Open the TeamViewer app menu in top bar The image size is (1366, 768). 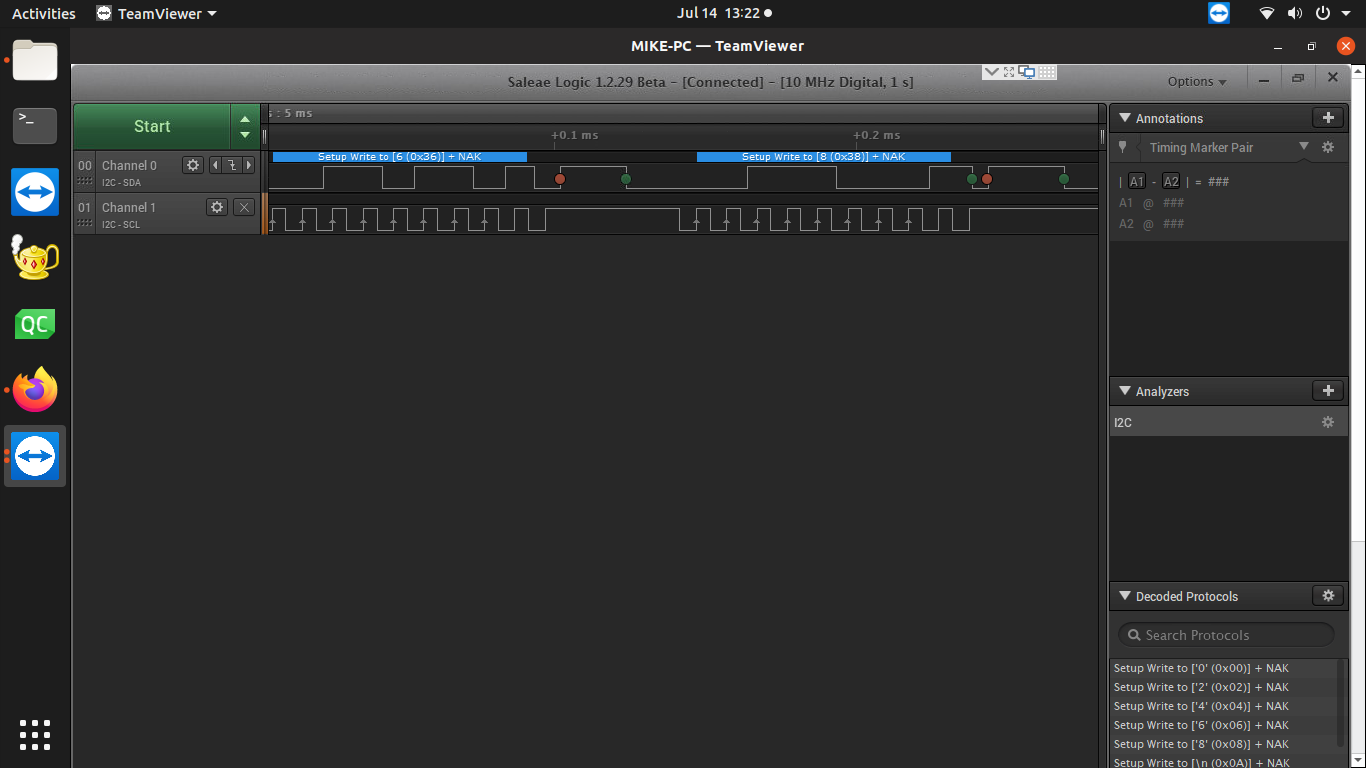pyautogui.click(x=156, y=14)
